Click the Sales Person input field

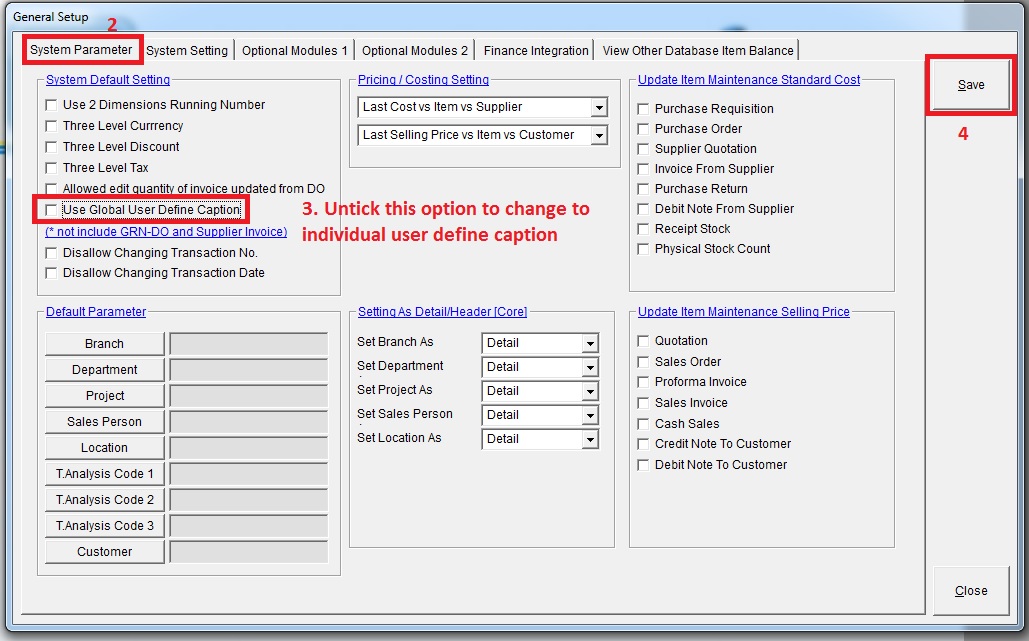tap(248, 422)
